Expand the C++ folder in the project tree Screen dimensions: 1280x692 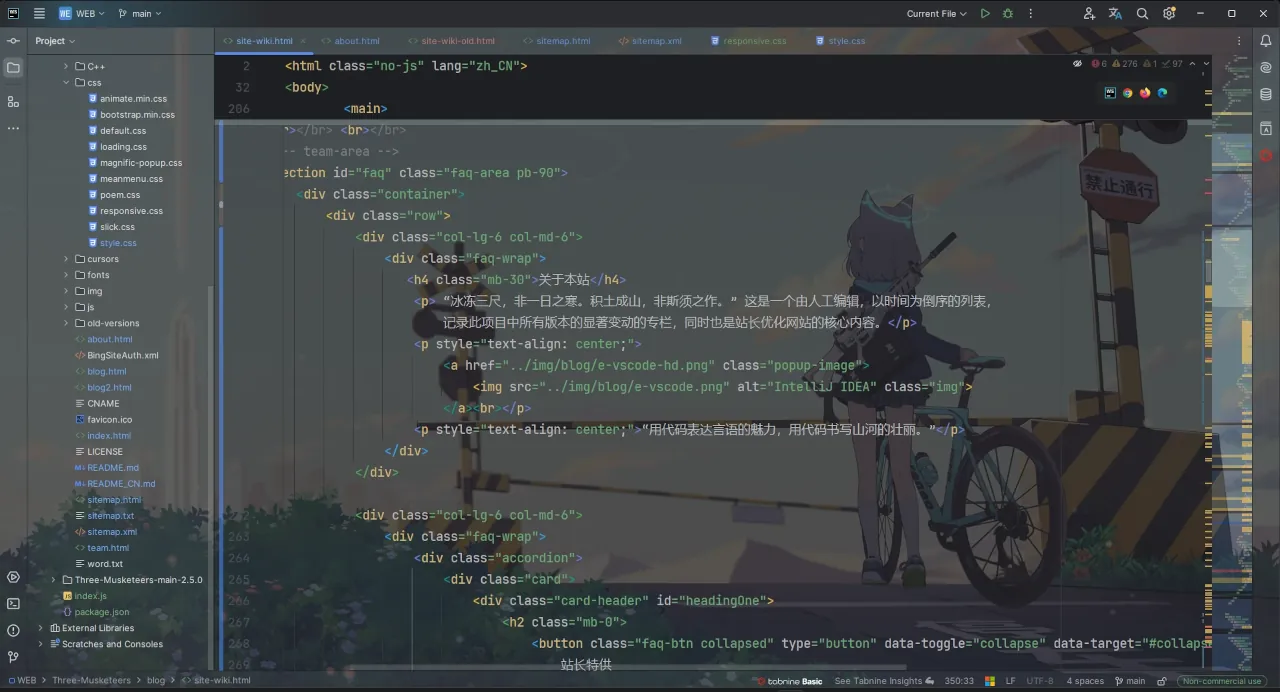click(x=67, y=67)
